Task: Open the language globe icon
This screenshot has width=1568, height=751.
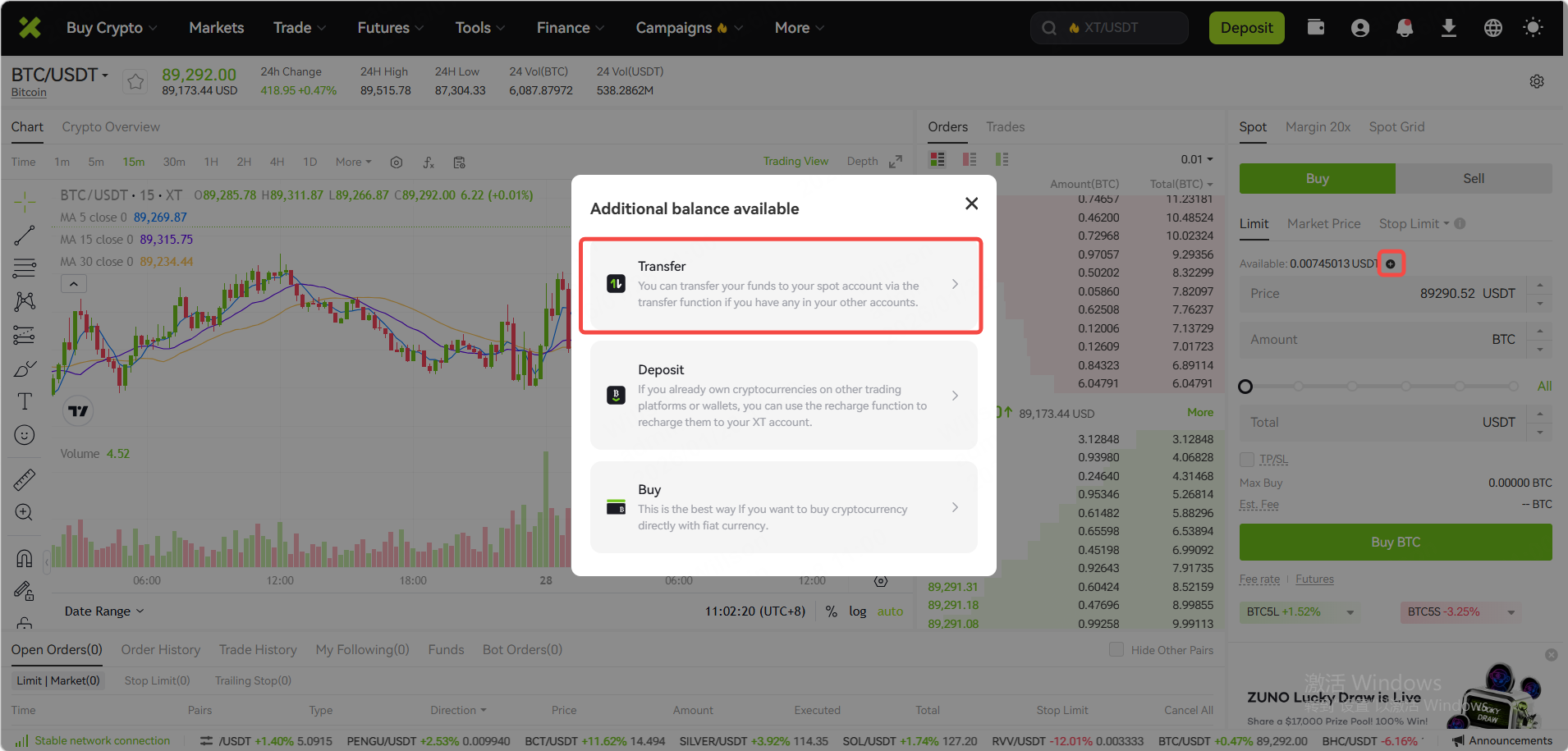Action: [1493, 28]
